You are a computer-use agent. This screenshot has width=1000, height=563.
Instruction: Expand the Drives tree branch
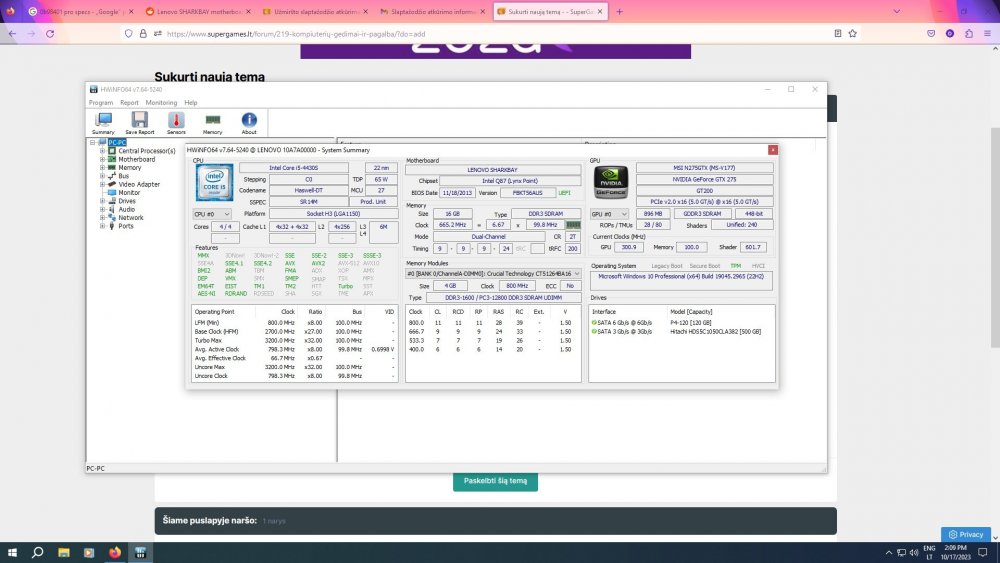(x=102, y=201)
